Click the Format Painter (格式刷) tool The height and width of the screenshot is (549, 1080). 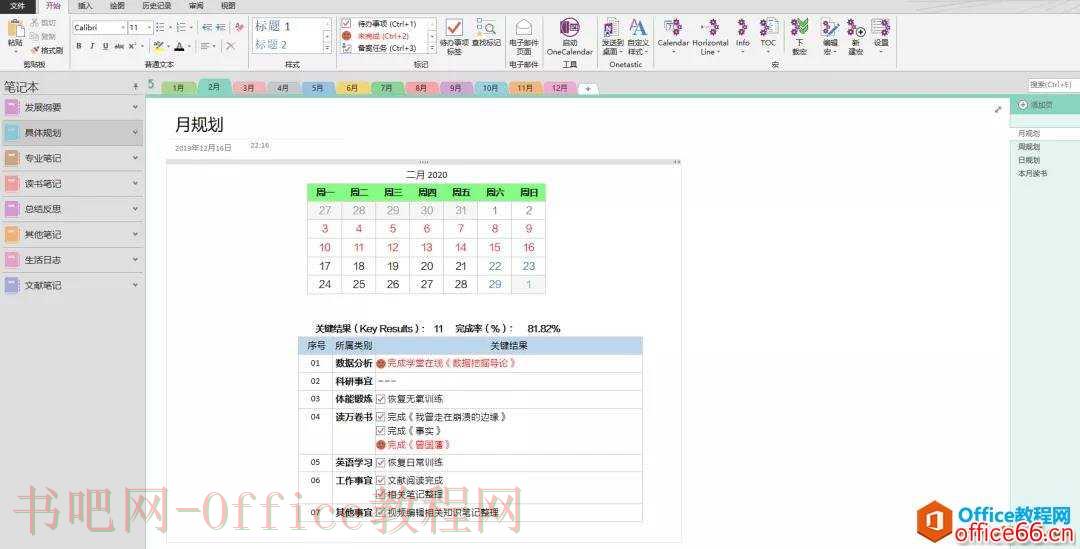click(x=47, y=50)
